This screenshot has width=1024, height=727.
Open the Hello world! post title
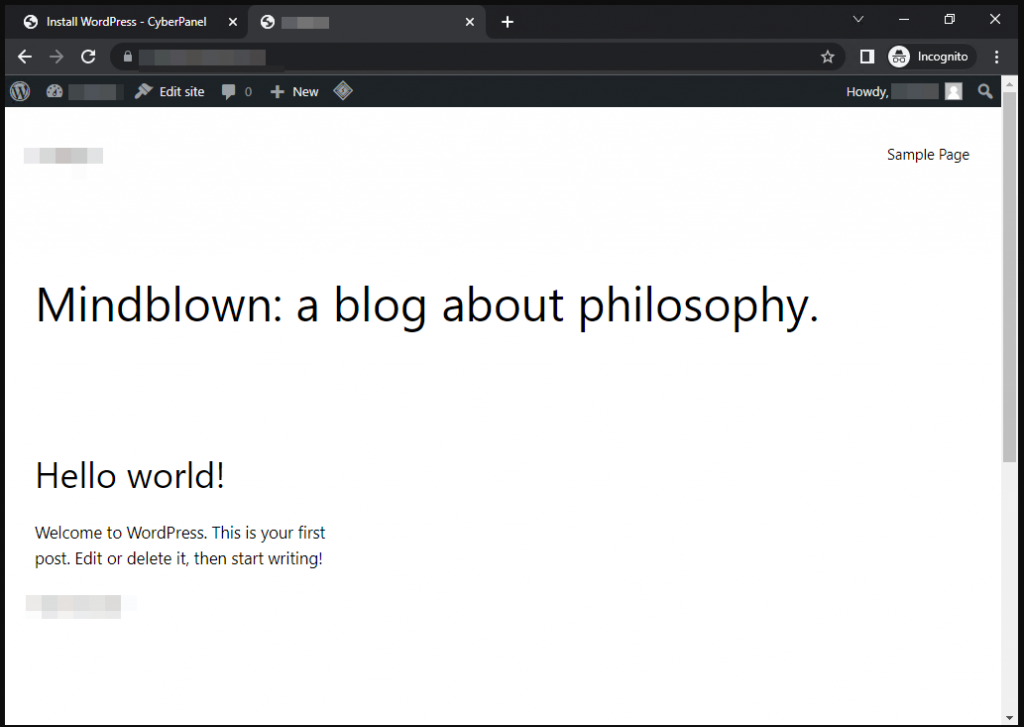coord(130,475)
